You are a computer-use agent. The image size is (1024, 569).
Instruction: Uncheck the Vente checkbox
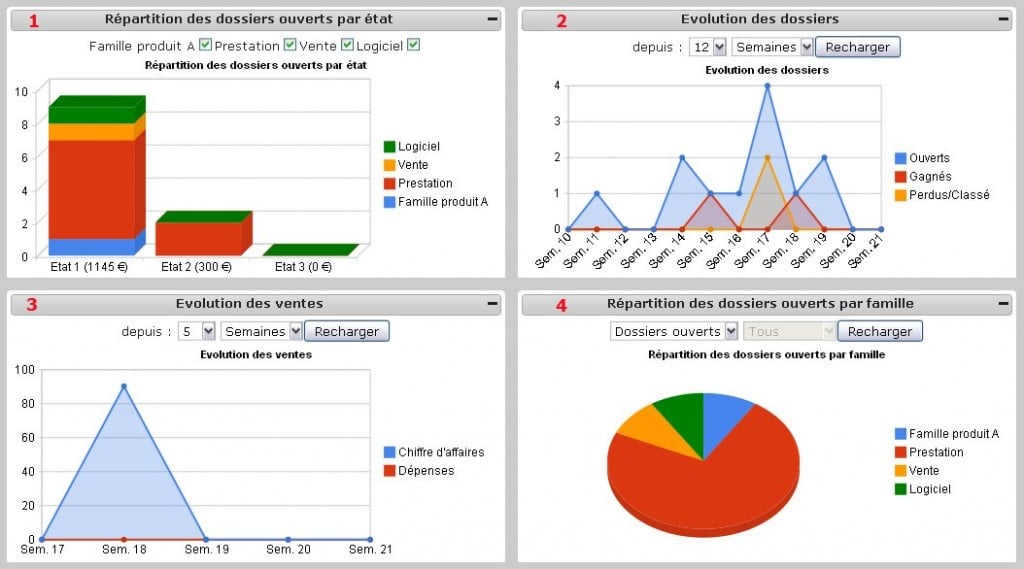[347, 45]
